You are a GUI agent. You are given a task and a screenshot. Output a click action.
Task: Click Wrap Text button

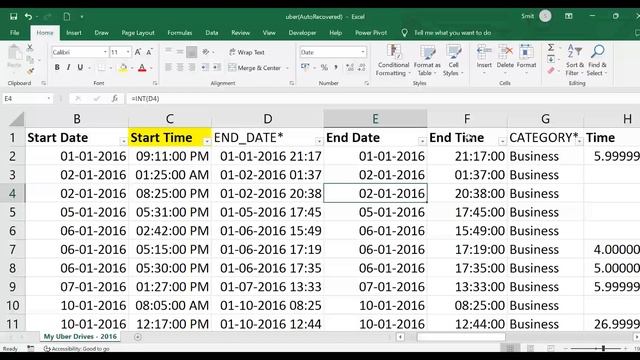tap(247, 52)
